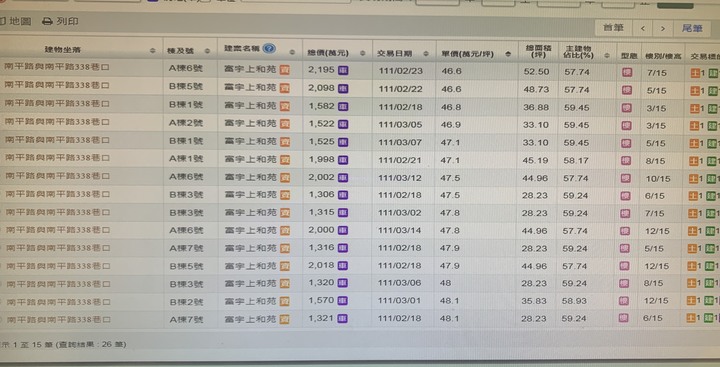The width and height of the screenshot is (720, 367).
Task: Select the 建物坐落 column header
Action: (x=62, y=50)
